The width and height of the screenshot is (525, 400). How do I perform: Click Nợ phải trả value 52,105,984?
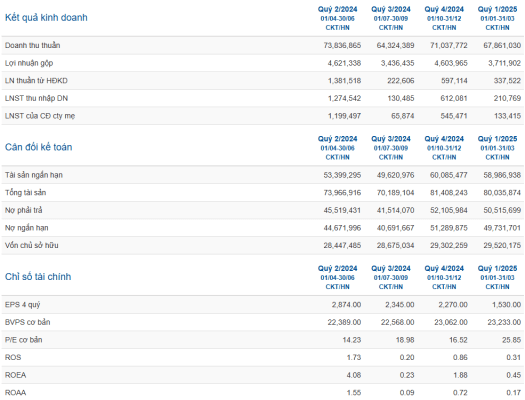(449, 210)
